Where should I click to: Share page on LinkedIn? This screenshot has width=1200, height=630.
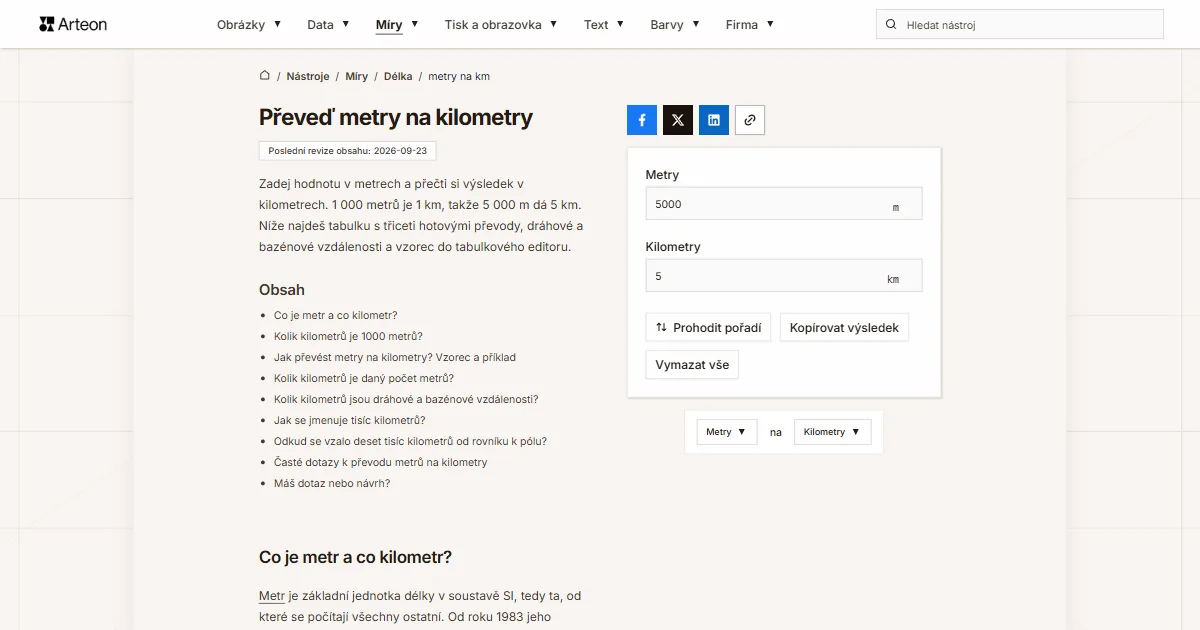click(x=714, y=120)
